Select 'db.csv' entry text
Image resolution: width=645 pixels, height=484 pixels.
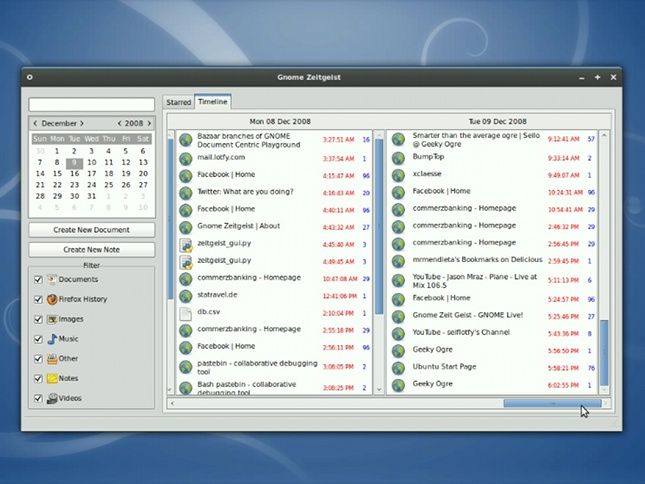(x=209, y=312)
